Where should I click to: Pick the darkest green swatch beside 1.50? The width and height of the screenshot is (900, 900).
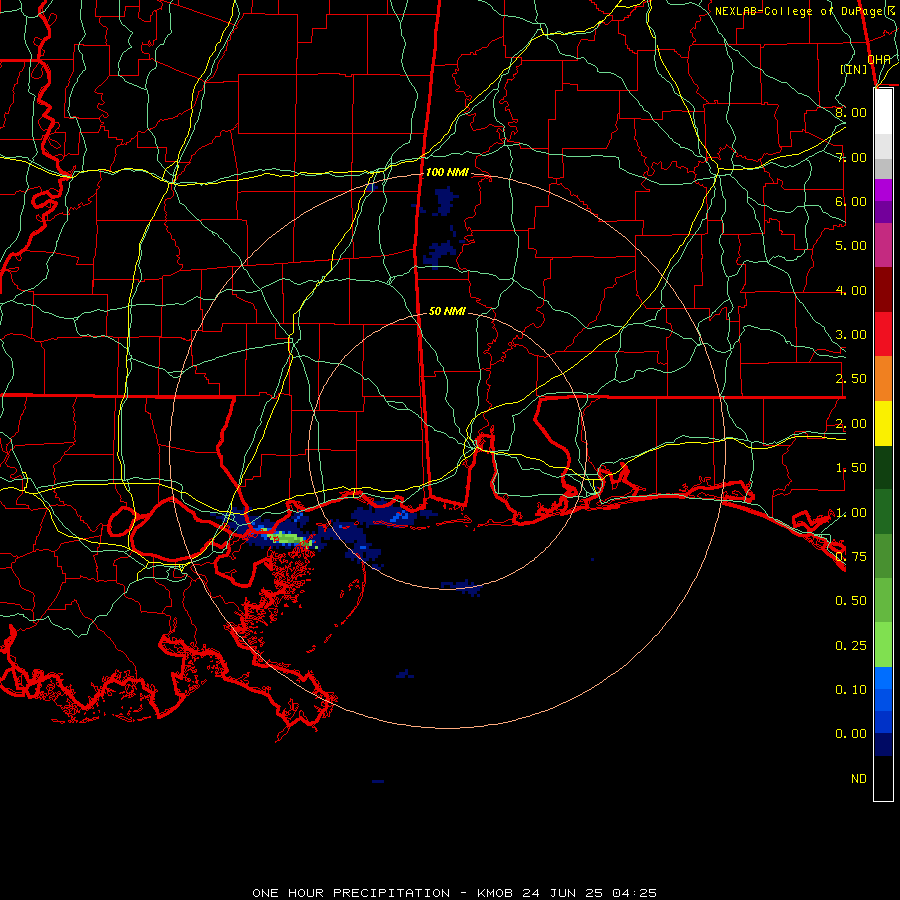tap(883, 467)
